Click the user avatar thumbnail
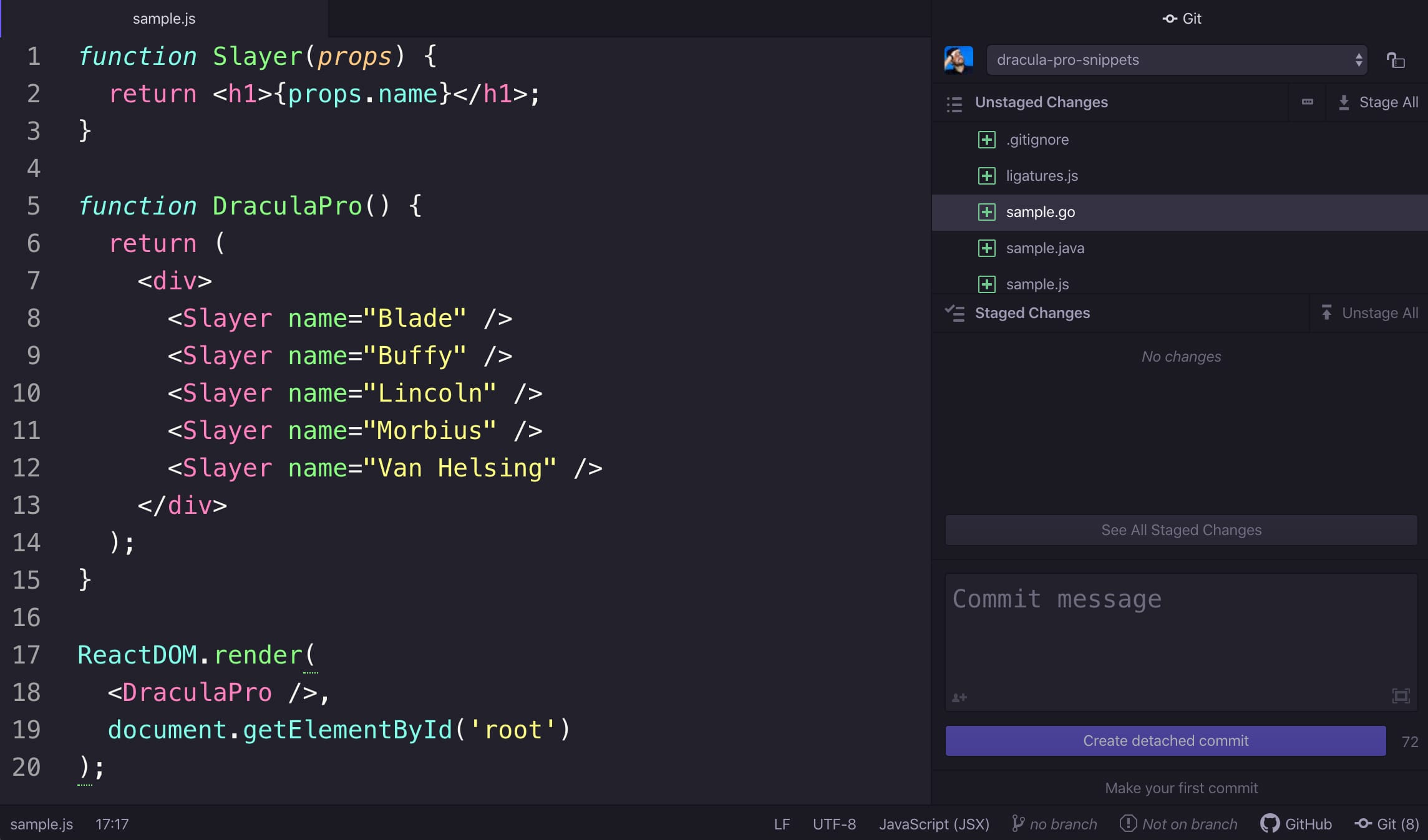This screenshot has height=840, width=1428. click(959, 59)
